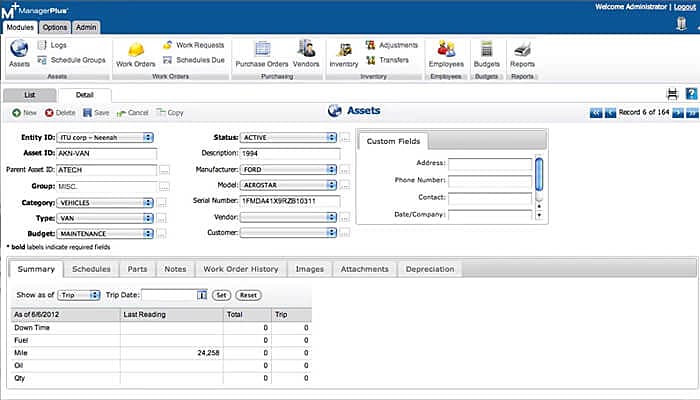Click the building icon under Logout

click(x=681, y=23)
